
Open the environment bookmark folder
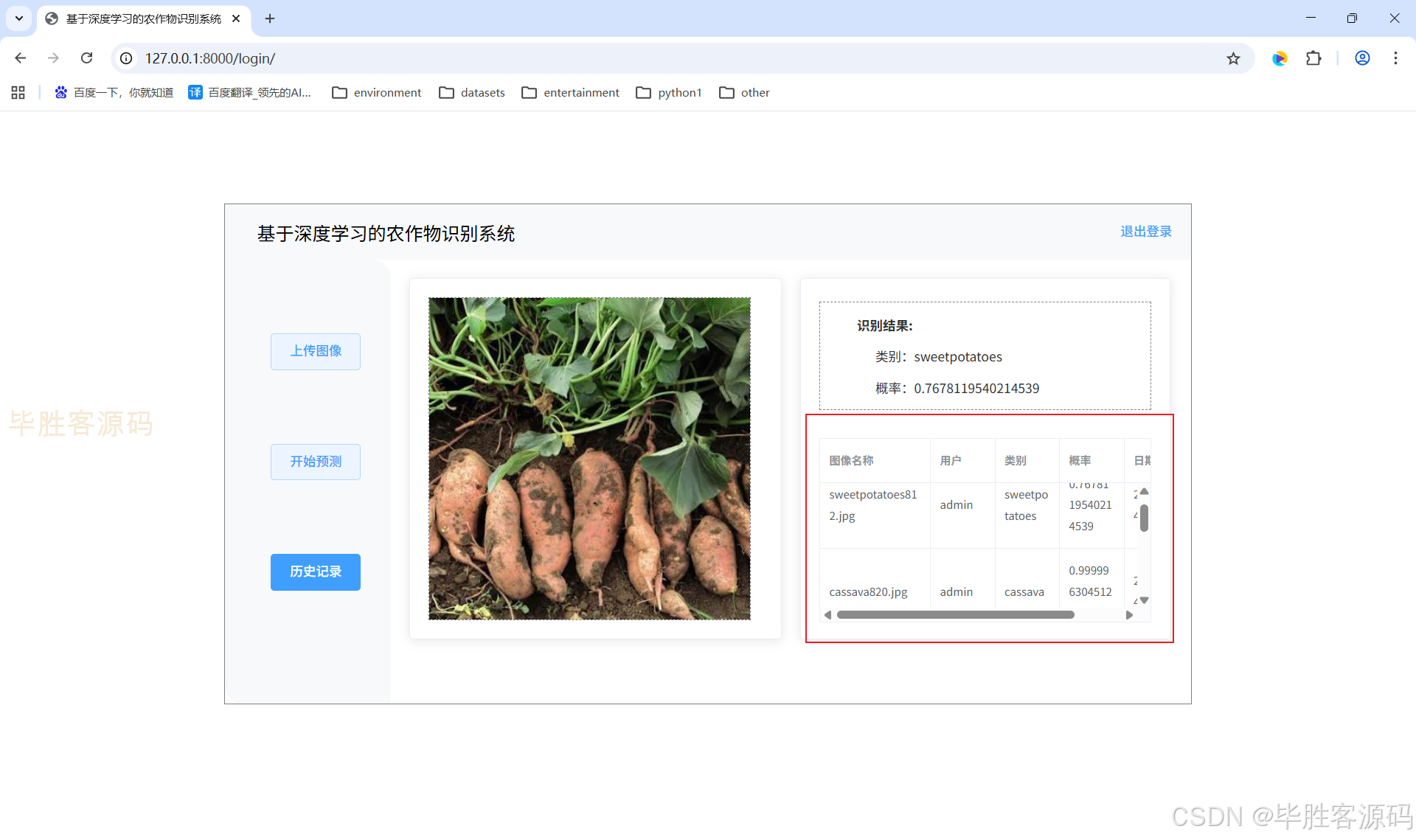[x=377, y=92]
